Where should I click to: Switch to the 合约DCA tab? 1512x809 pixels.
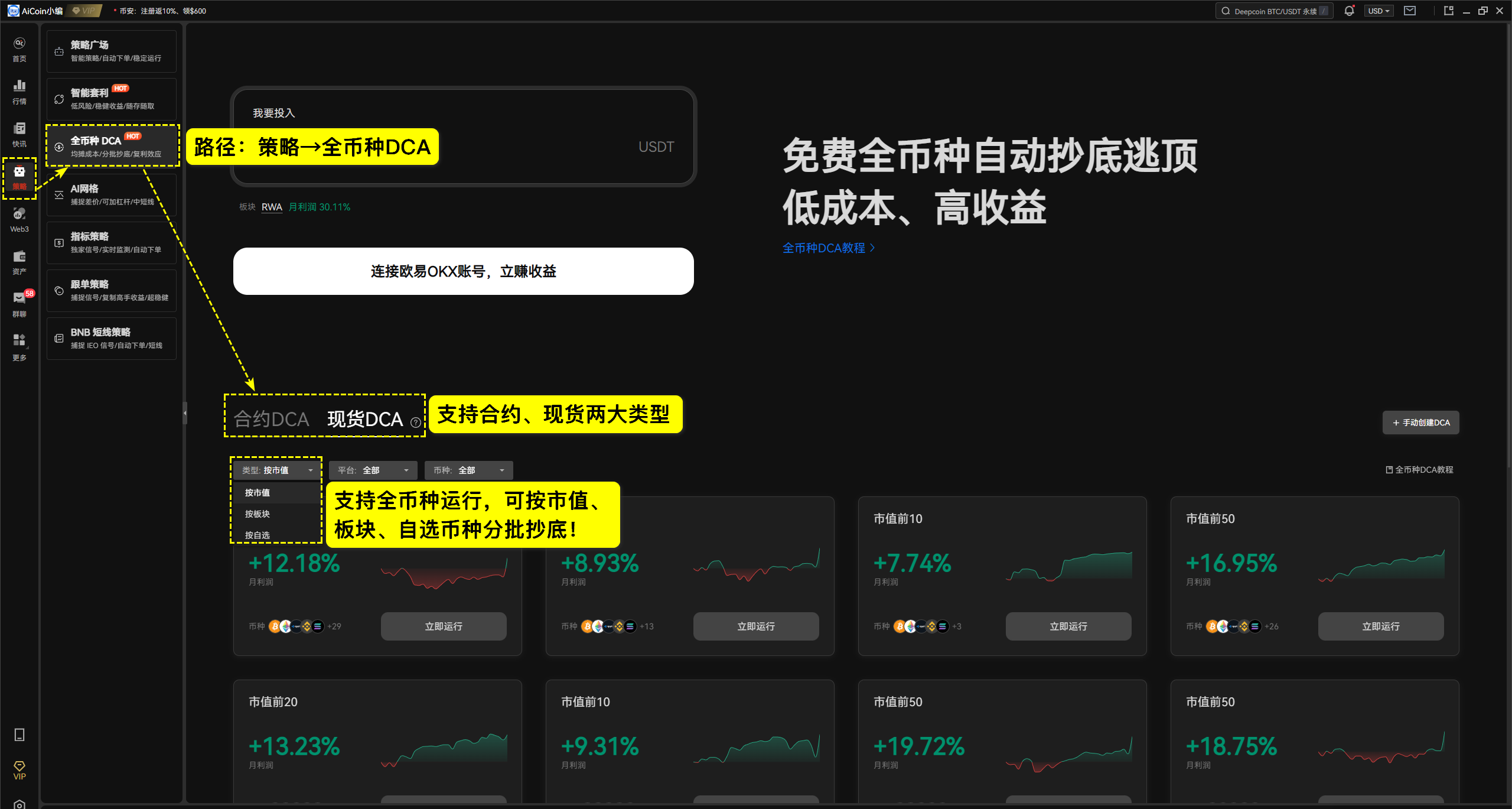271,420
